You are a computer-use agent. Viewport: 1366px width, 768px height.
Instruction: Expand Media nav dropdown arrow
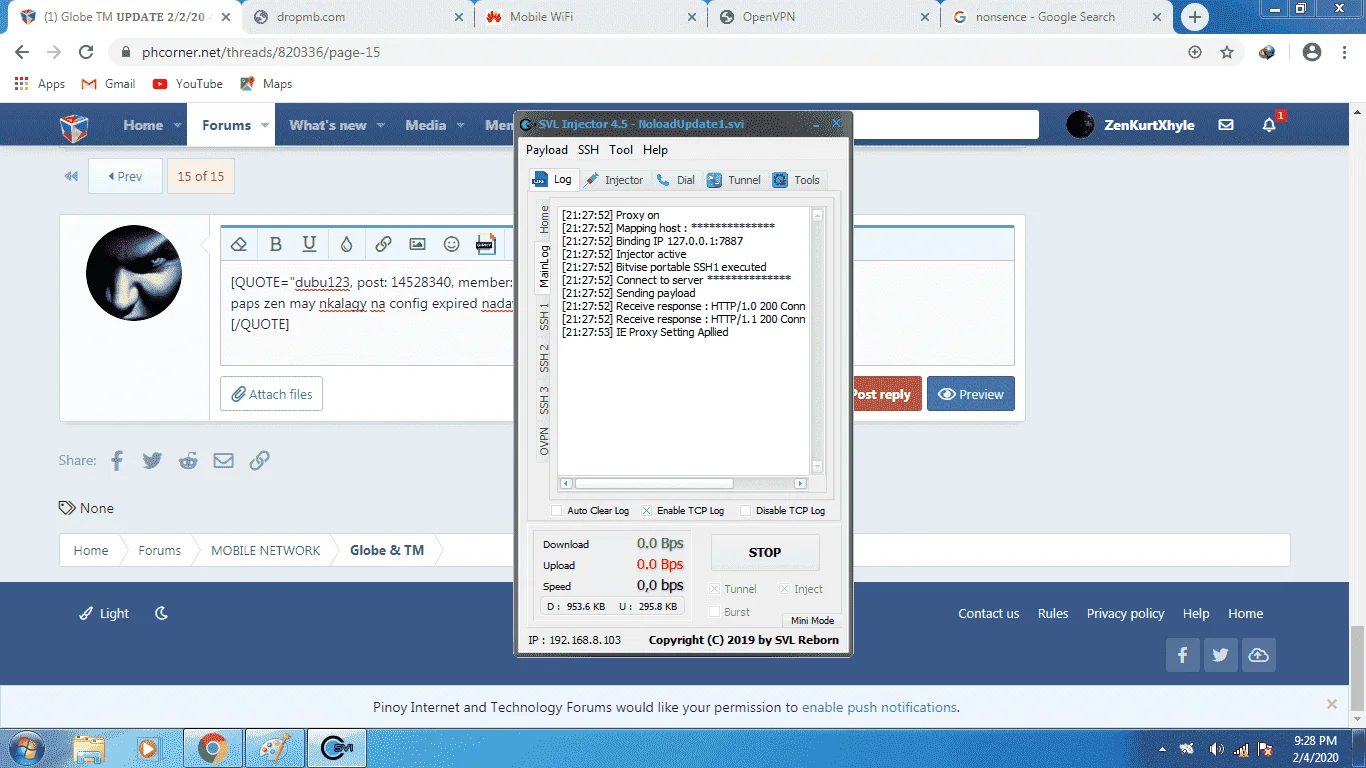(x=461, y=126)
